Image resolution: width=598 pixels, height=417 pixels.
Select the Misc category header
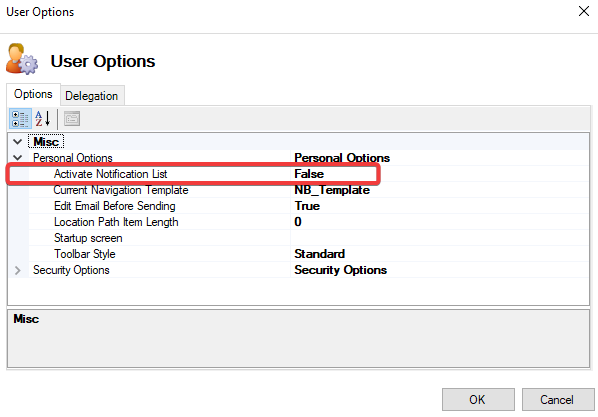coord(46,142)
